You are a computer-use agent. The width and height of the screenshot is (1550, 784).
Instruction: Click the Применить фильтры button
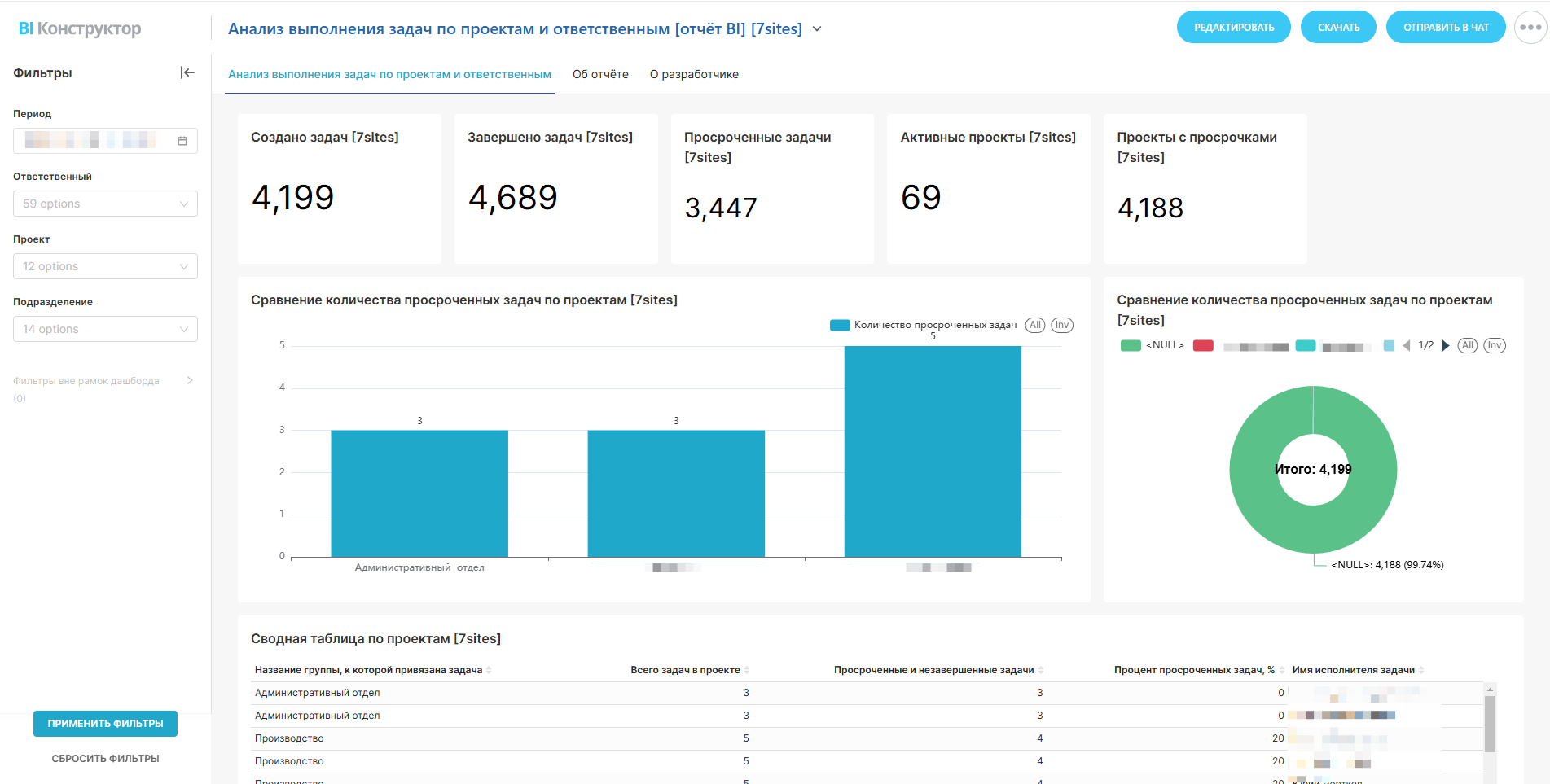105,723
